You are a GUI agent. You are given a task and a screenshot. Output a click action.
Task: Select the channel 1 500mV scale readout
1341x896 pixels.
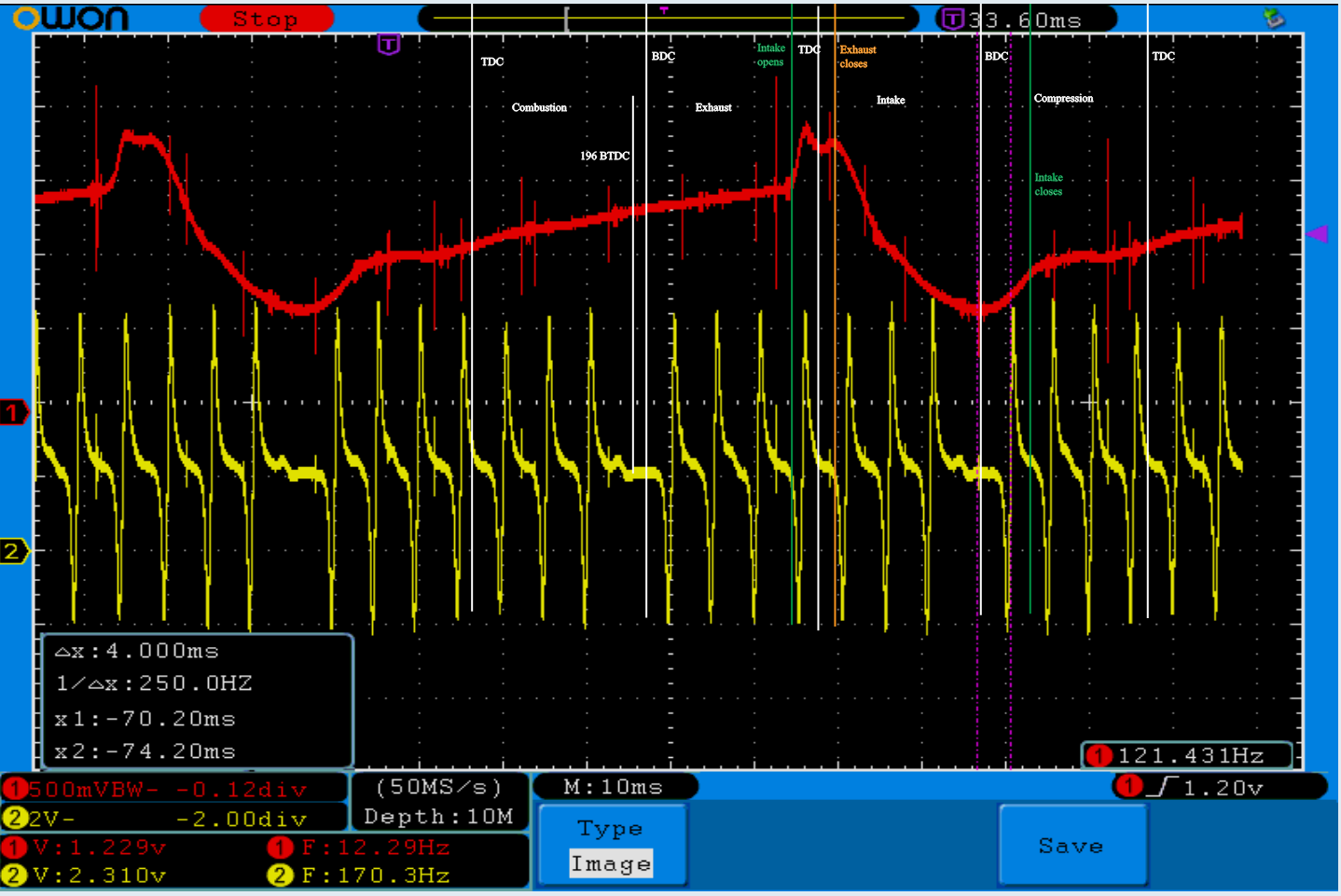87,790
